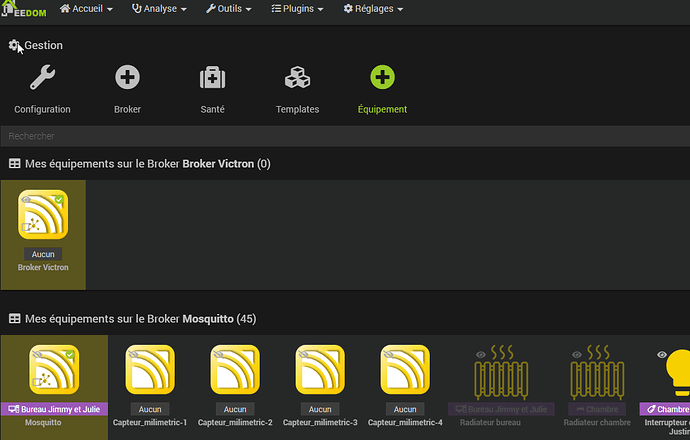Click the Broker label under plus icon
The width and height of the screenshot is (690, 440).
pyautogui.click(x=127, y=109)
